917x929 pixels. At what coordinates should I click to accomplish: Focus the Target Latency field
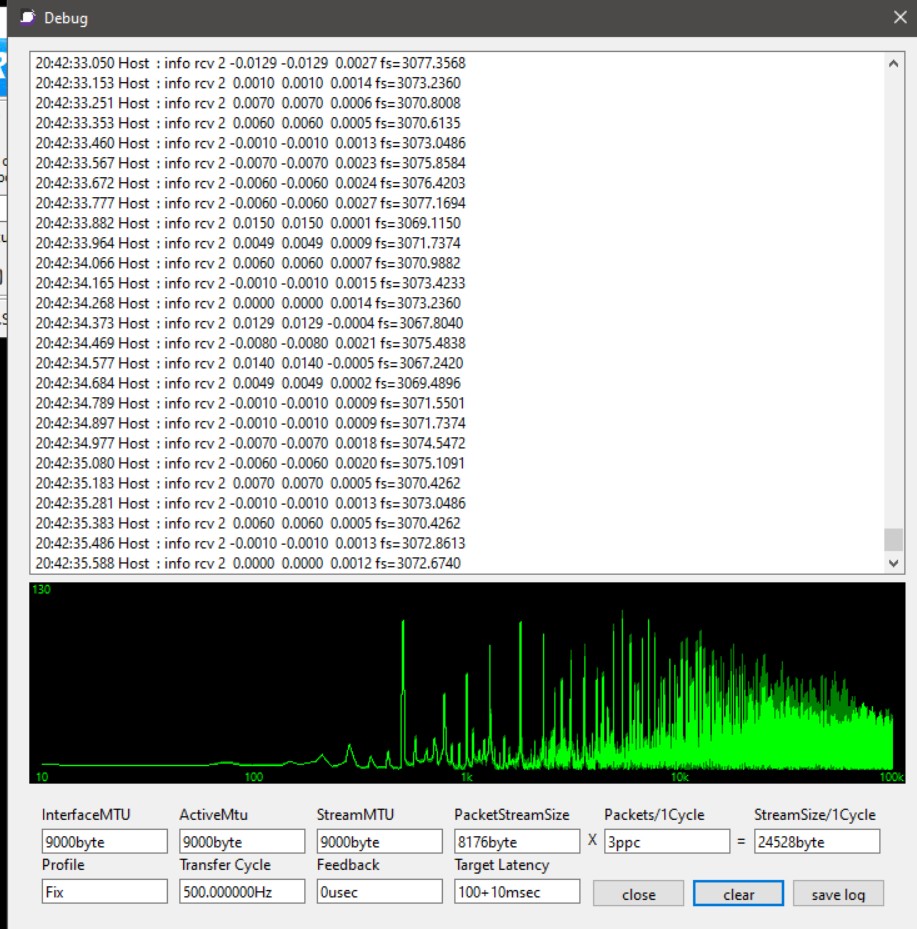click(516, 892)
